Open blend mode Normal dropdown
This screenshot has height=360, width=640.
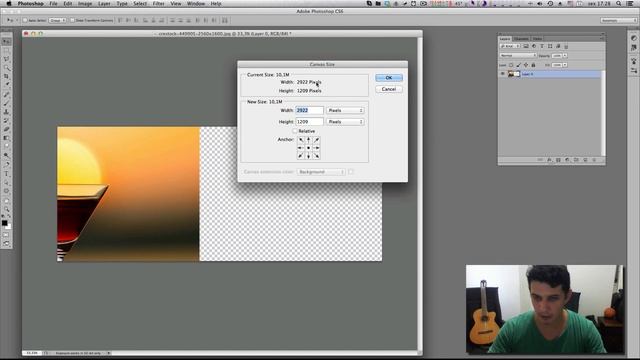click(x=518, y=55)
